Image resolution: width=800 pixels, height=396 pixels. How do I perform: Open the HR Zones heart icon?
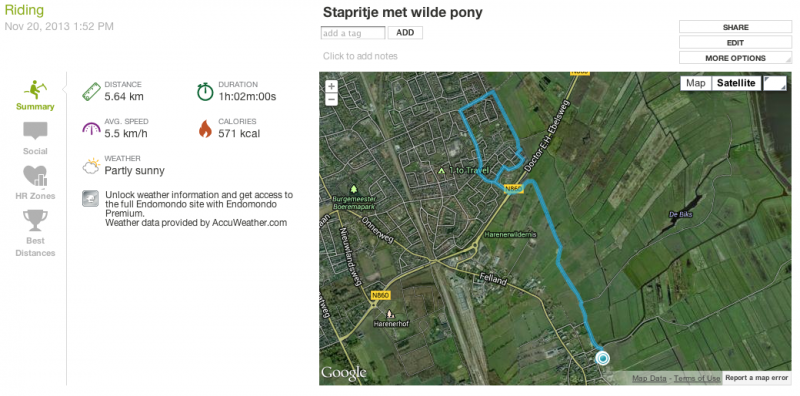35,176
